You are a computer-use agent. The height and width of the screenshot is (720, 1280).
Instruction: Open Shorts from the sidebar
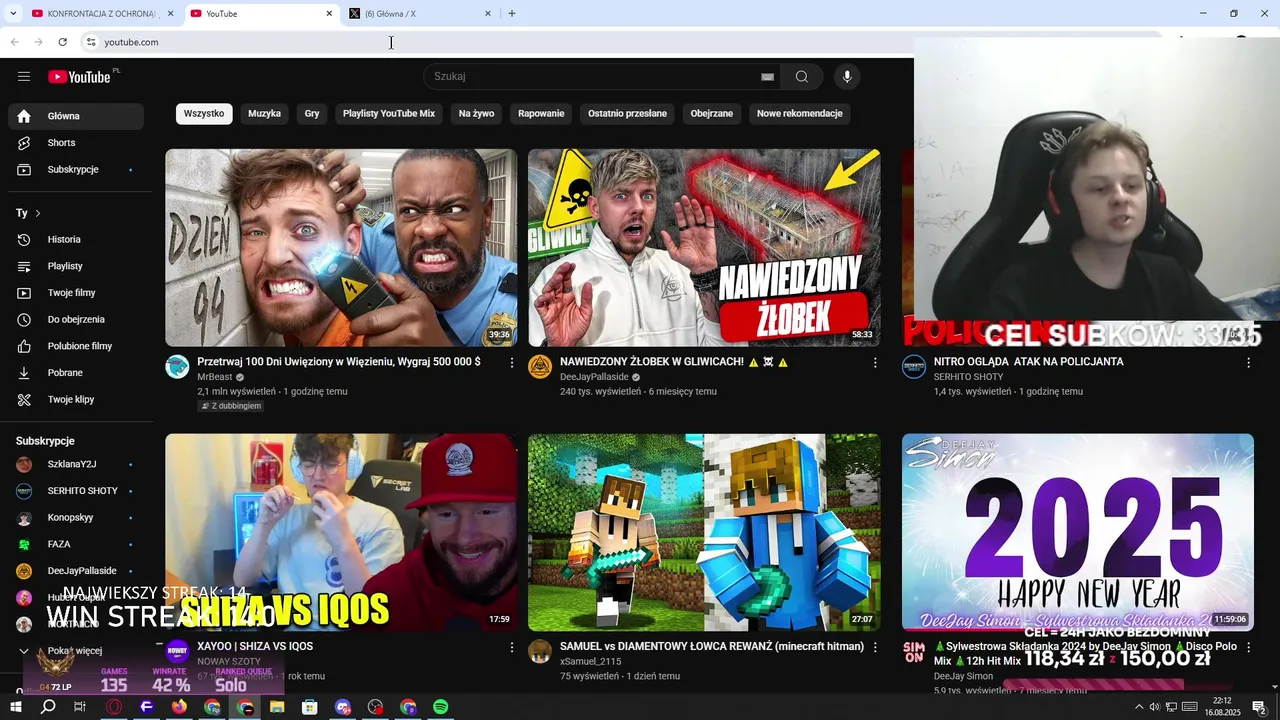76,143
